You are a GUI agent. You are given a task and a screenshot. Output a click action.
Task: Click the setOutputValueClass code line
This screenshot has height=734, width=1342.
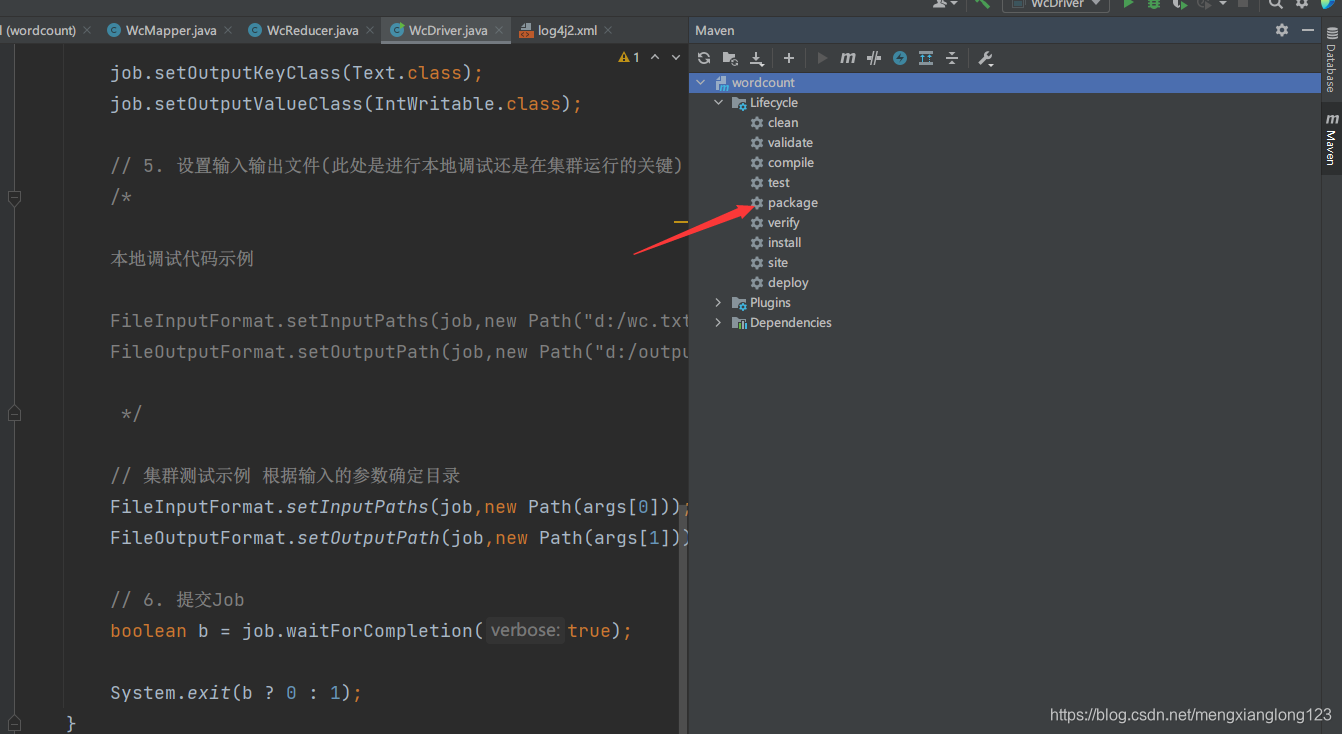coord(346,104)
